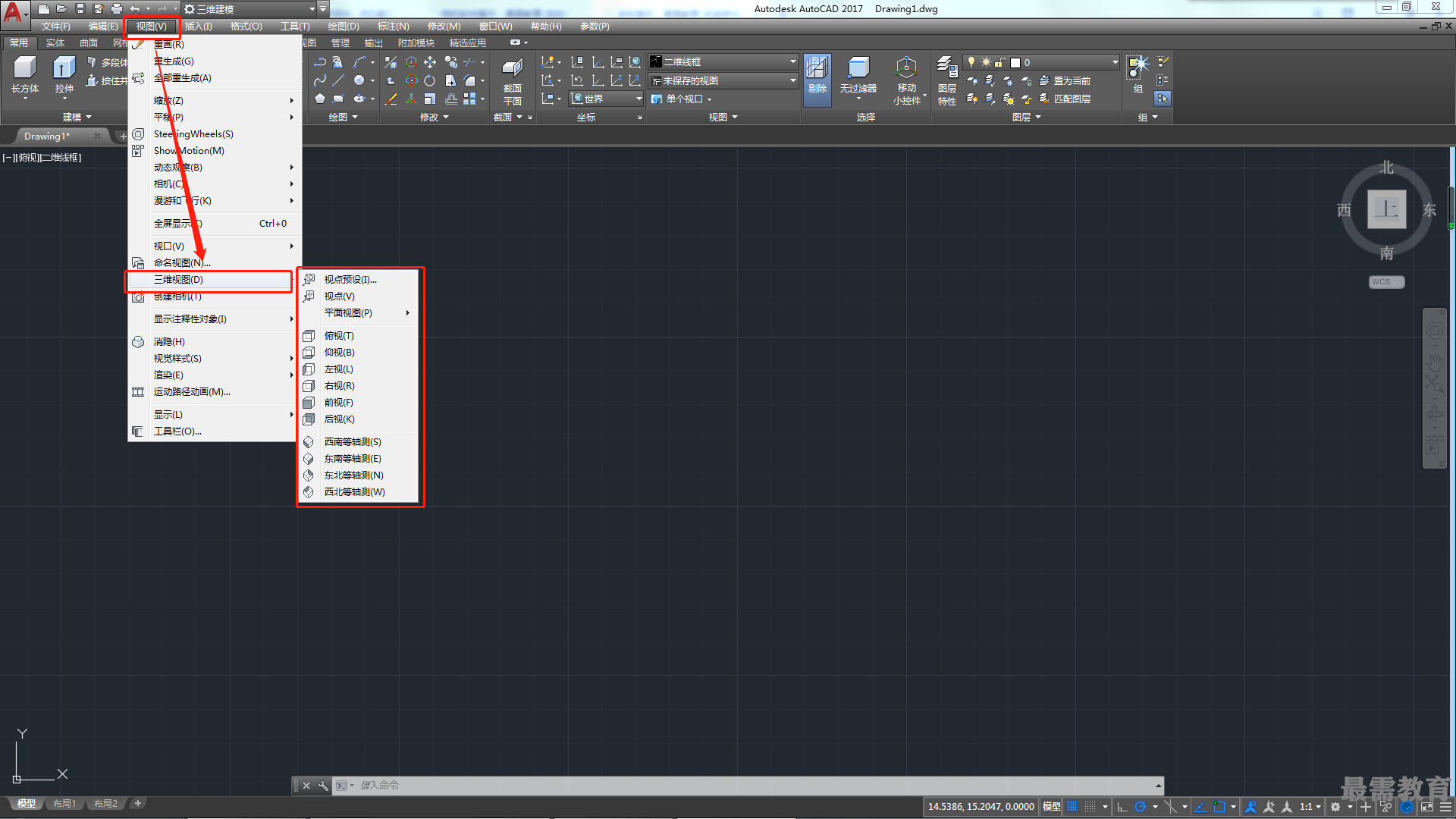
Task: Open the 1:1 annotation scale dropdown
Action: coord(1310,807)
